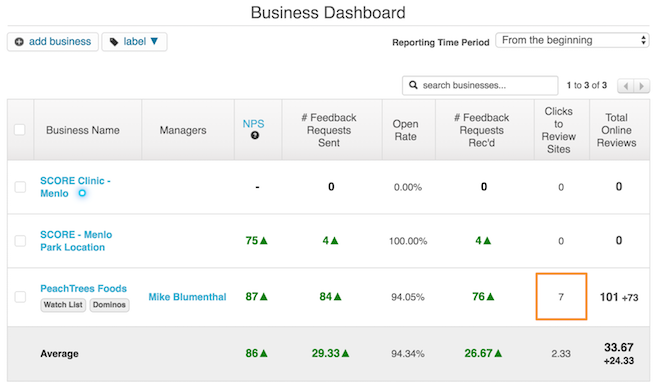This screenshot has height=385, width=657.
Task: Sort by NPS column header
Action: click(x=253, y=124)
